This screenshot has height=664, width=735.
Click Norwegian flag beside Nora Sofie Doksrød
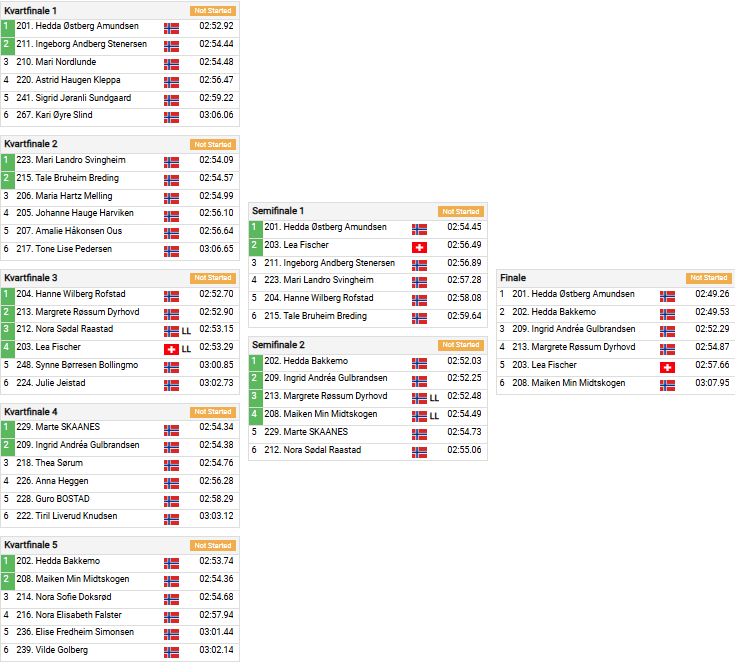tap(171, 598)
